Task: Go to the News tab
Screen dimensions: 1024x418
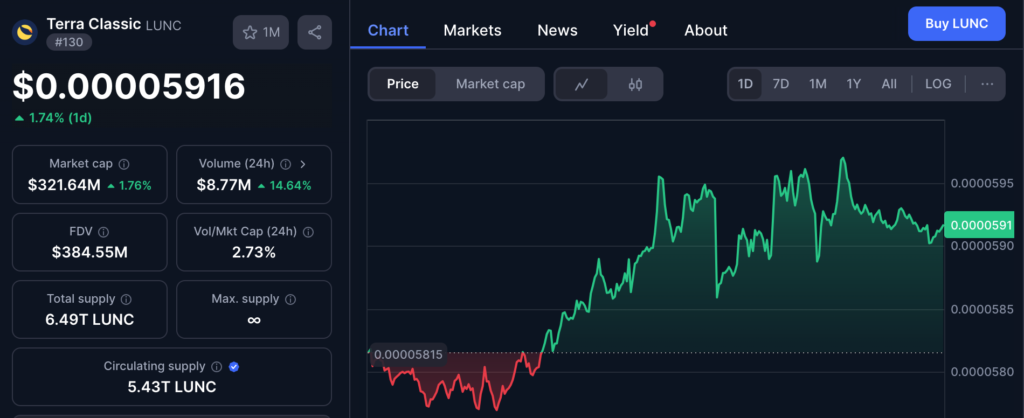Action: 557,30
